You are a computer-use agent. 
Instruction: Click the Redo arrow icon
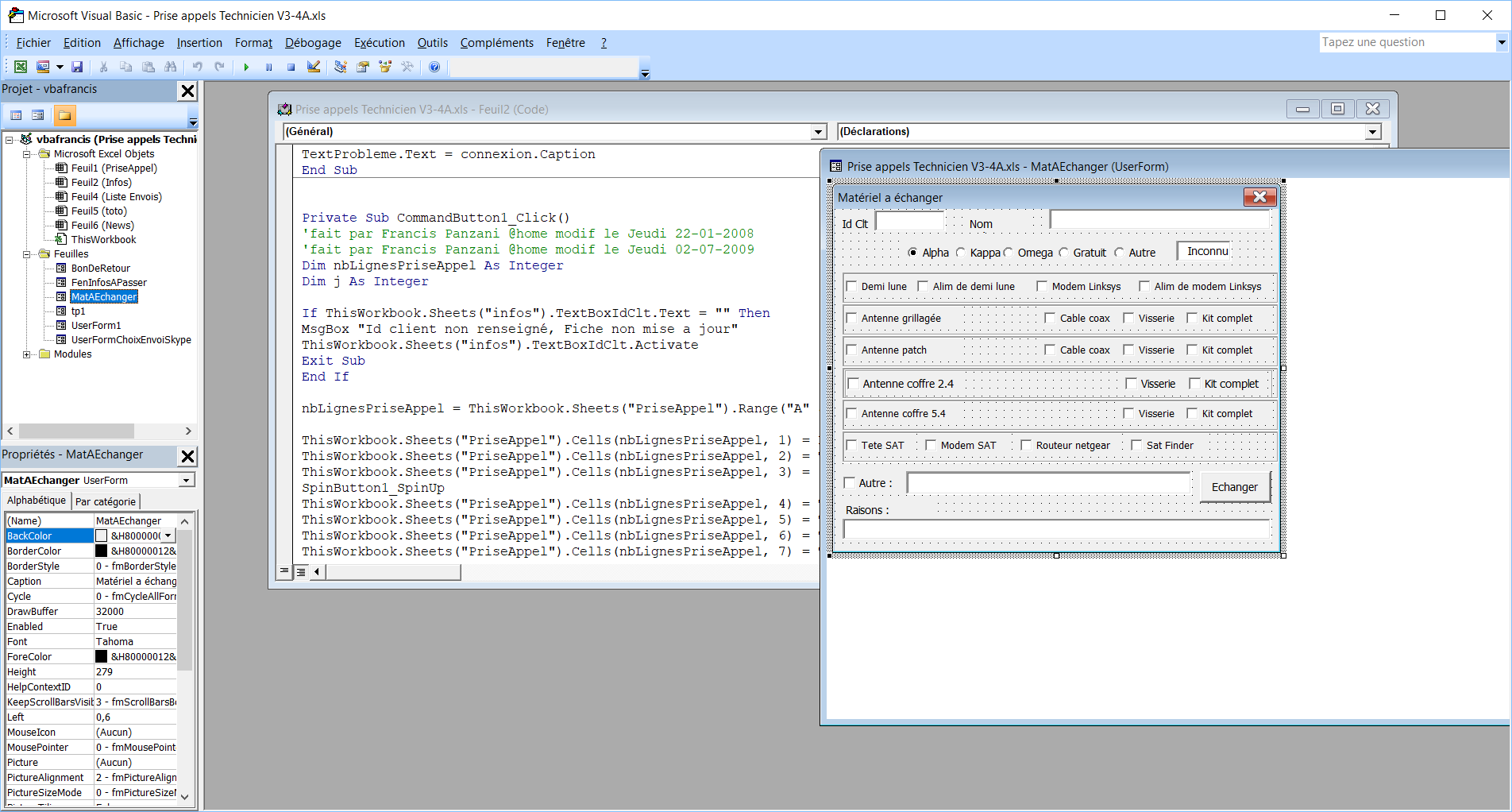tap(220, 67)
